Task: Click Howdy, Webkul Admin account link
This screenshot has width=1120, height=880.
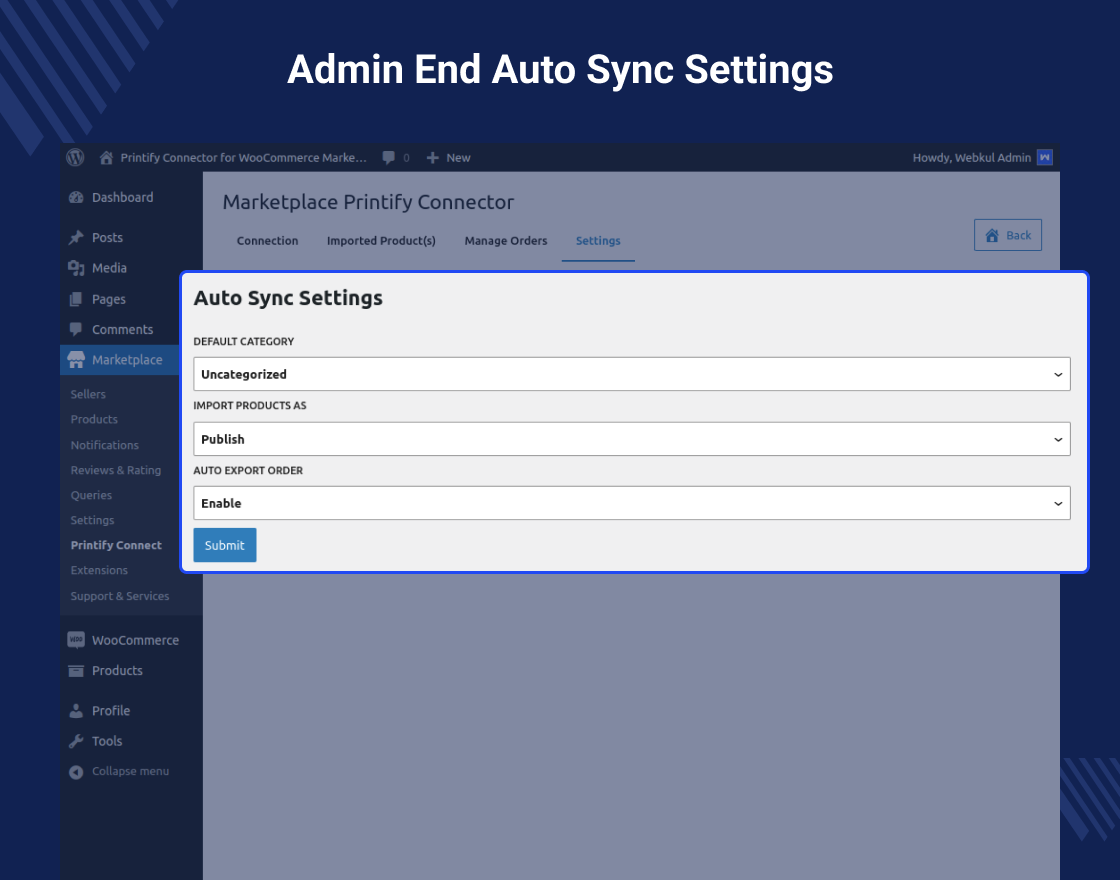Action: [971, 158]
